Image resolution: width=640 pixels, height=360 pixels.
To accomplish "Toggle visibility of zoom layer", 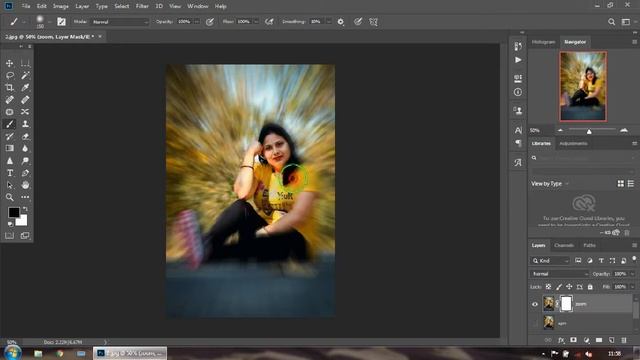I will click(x=535, y=304).
